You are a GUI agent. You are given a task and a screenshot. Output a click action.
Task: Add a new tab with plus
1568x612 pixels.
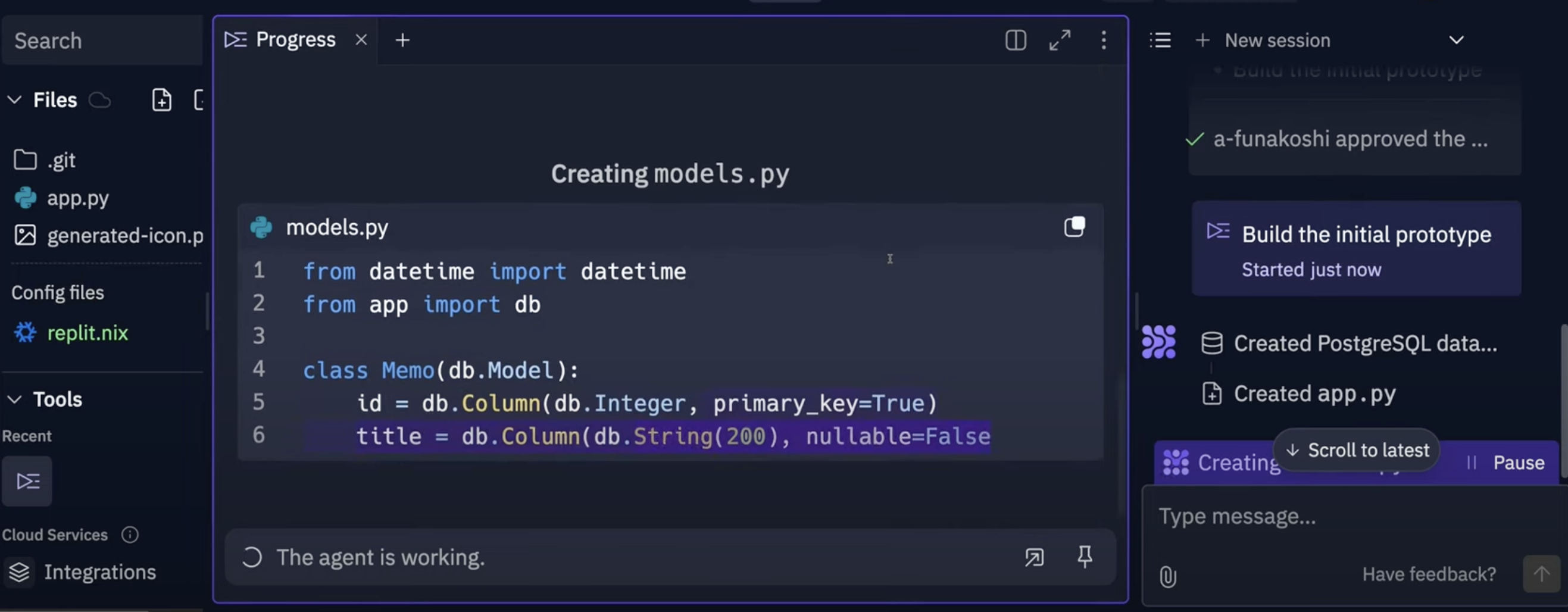pyautogui.click(x=402, y=40)
